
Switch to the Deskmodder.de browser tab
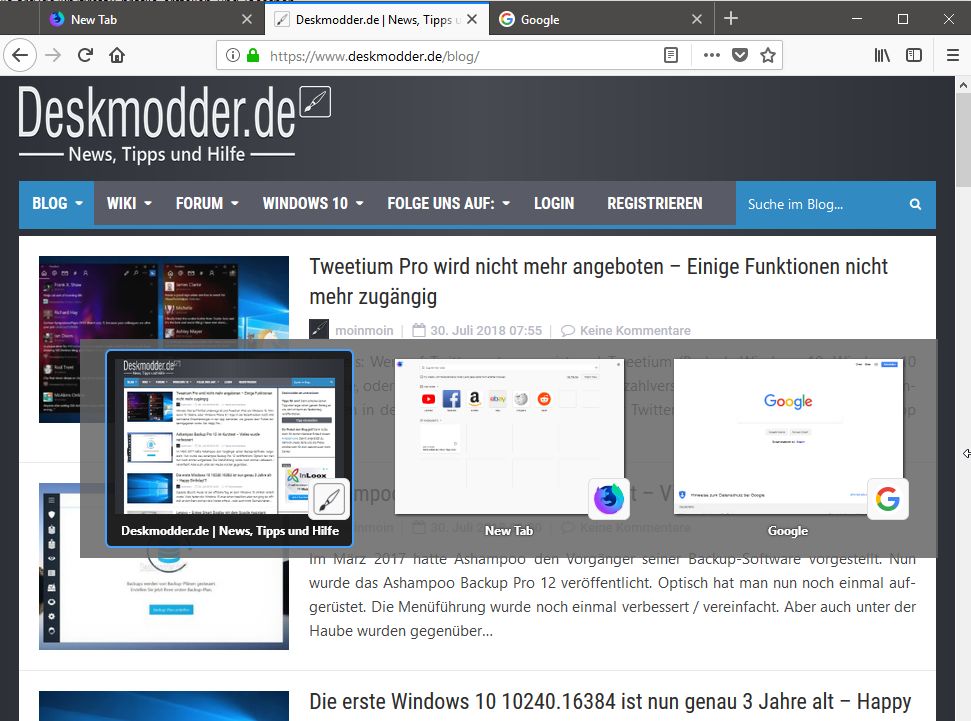[378, 19]
